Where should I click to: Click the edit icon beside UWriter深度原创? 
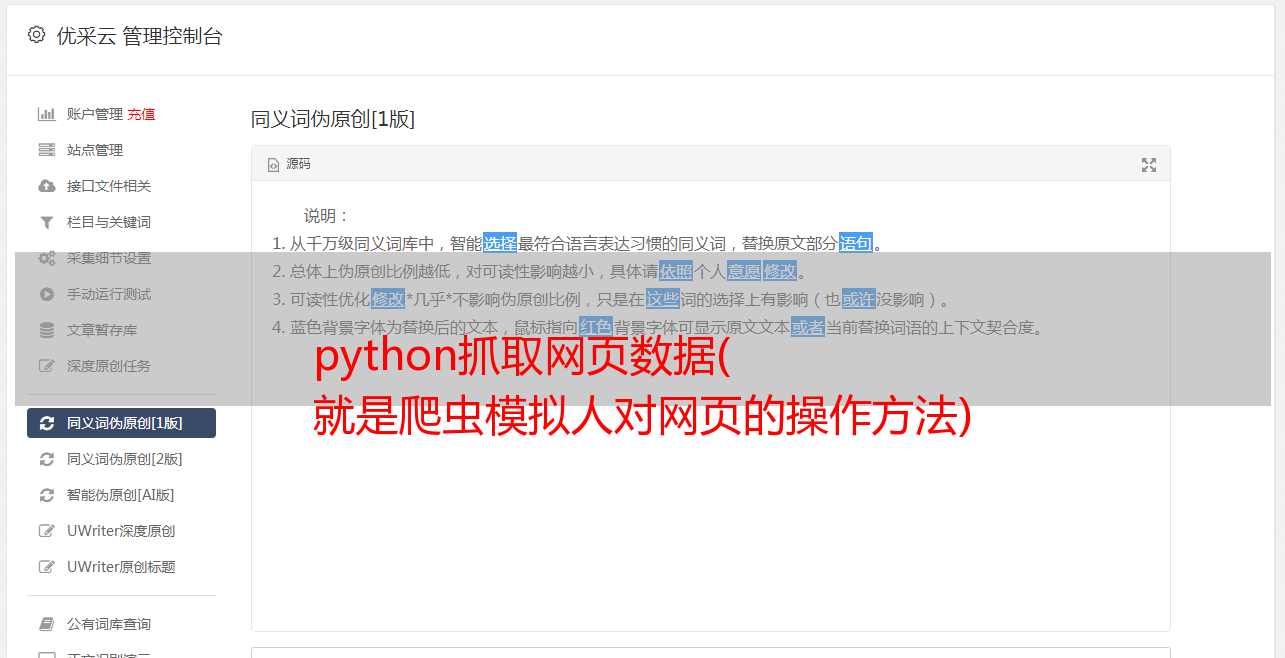(46, 531)
